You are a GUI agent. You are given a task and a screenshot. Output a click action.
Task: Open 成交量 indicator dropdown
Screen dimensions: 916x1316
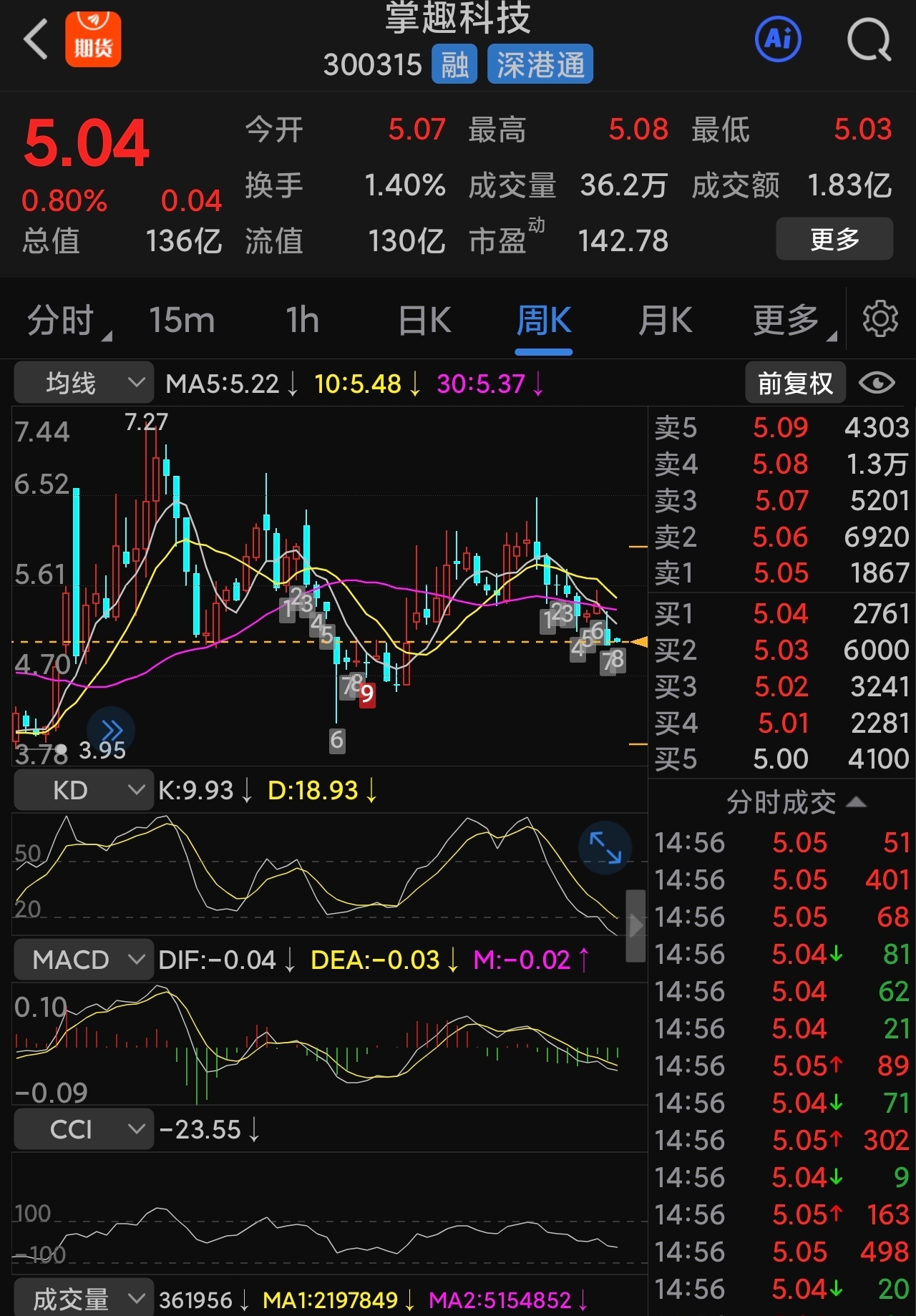pos(84,1298)
